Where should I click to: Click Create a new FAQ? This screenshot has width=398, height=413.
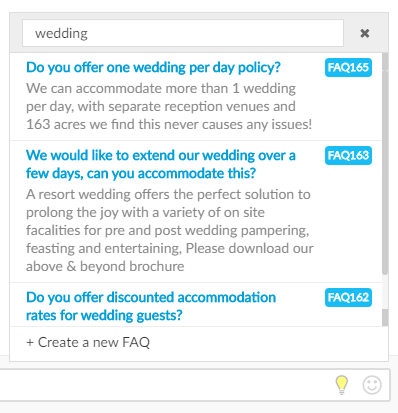tap(88, 342)
